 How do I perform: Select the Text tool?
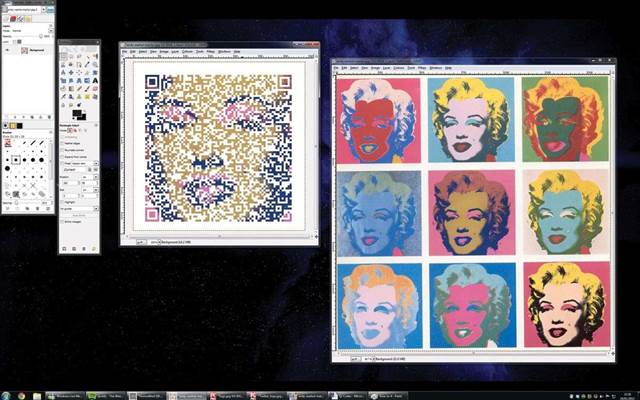(95, 80)
